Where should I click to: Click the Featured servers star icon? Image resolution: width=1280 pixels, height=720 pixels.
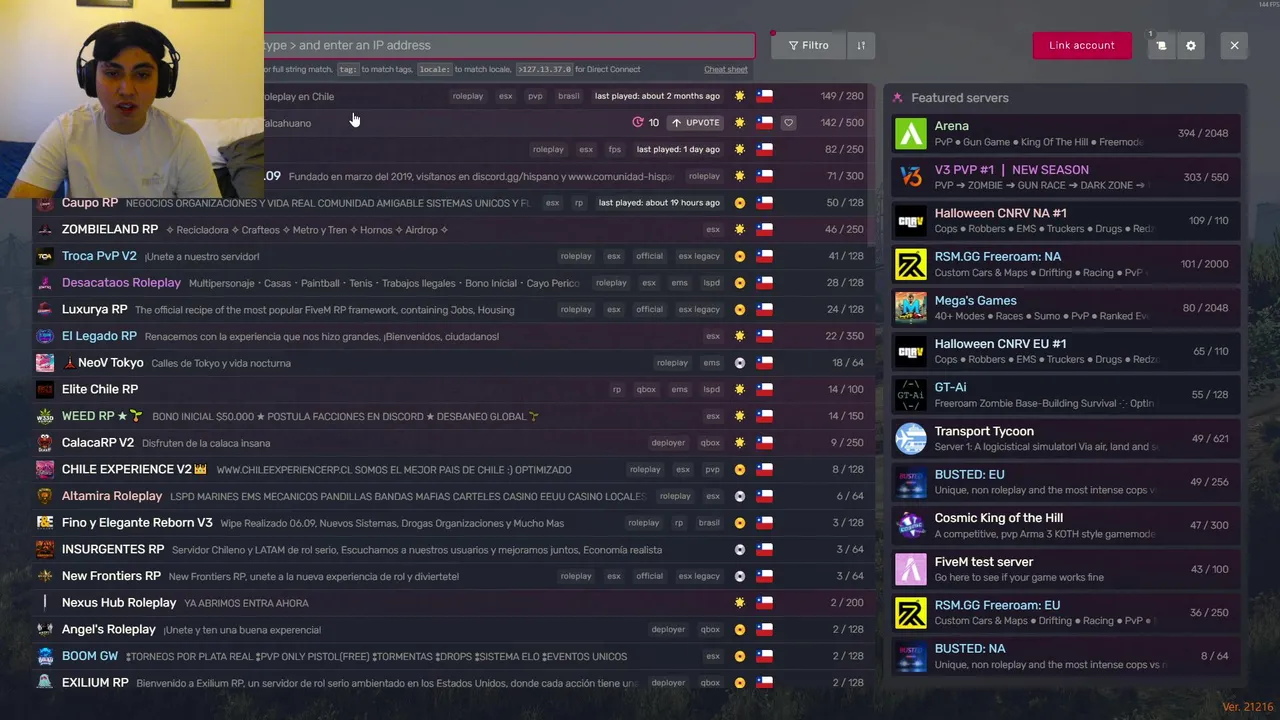click(x=897, y=98)
